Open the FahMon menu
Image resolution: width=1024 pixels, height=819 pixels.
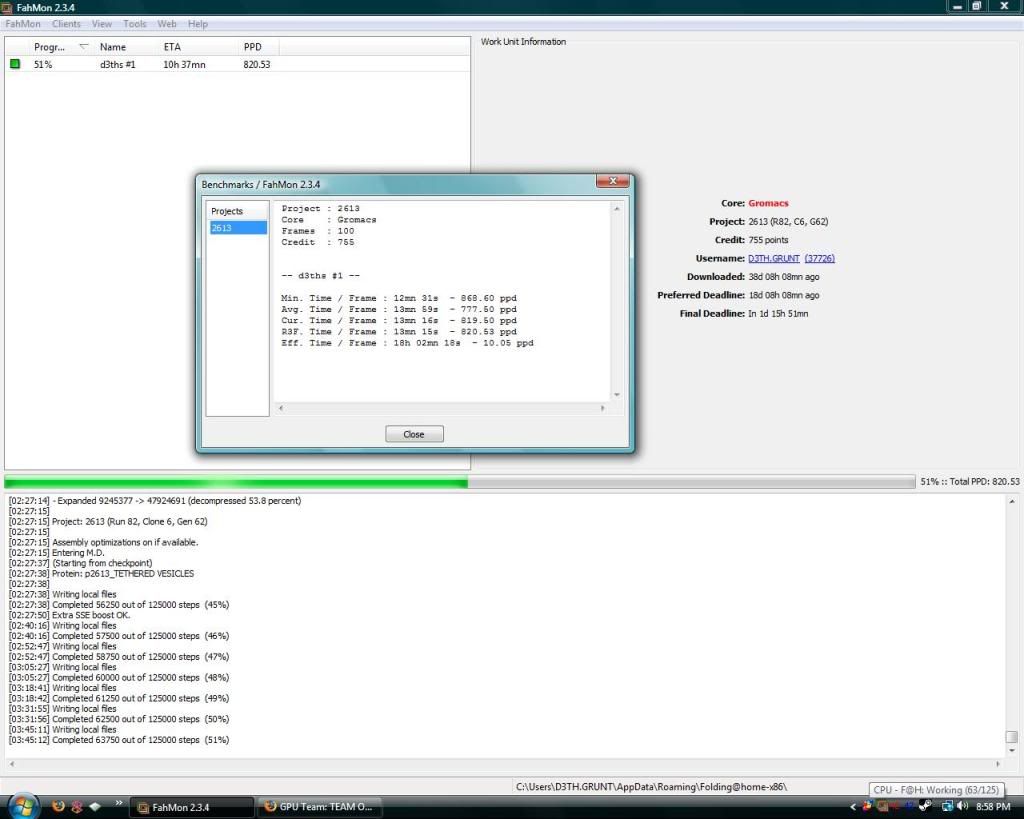tap(23, 24)
